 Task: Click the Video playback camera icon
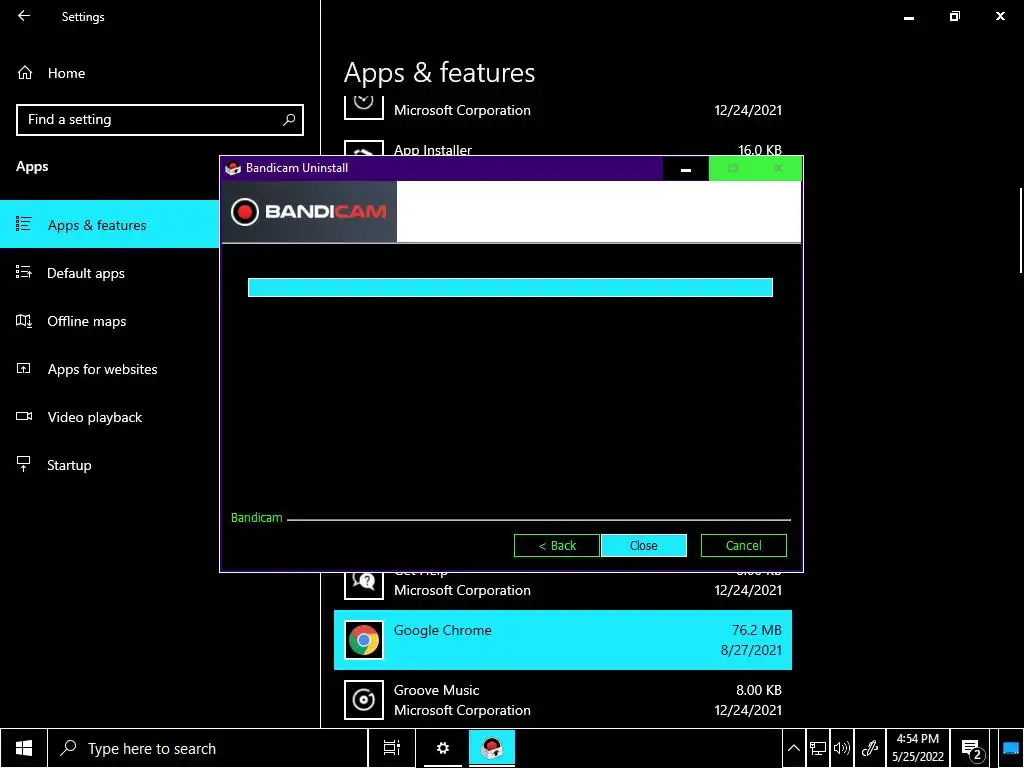point(24,417)
